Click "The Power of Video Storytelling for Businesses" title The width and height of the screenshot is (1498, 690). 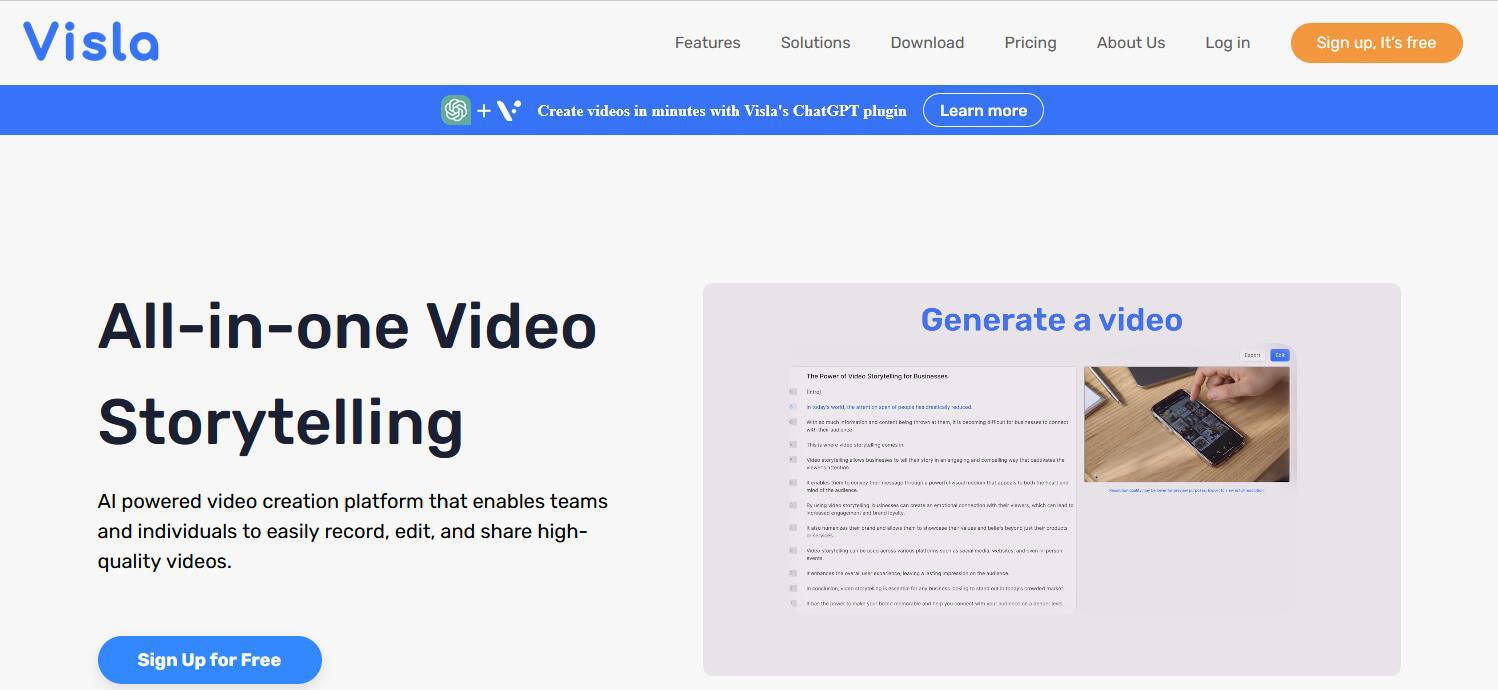[877, 376]
